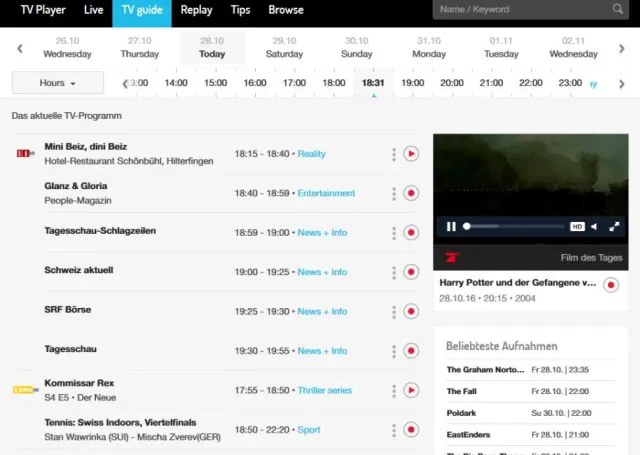This screenshot has height=455, width=640.
Task: Select the TV guide tab
Action: (142, 13)
